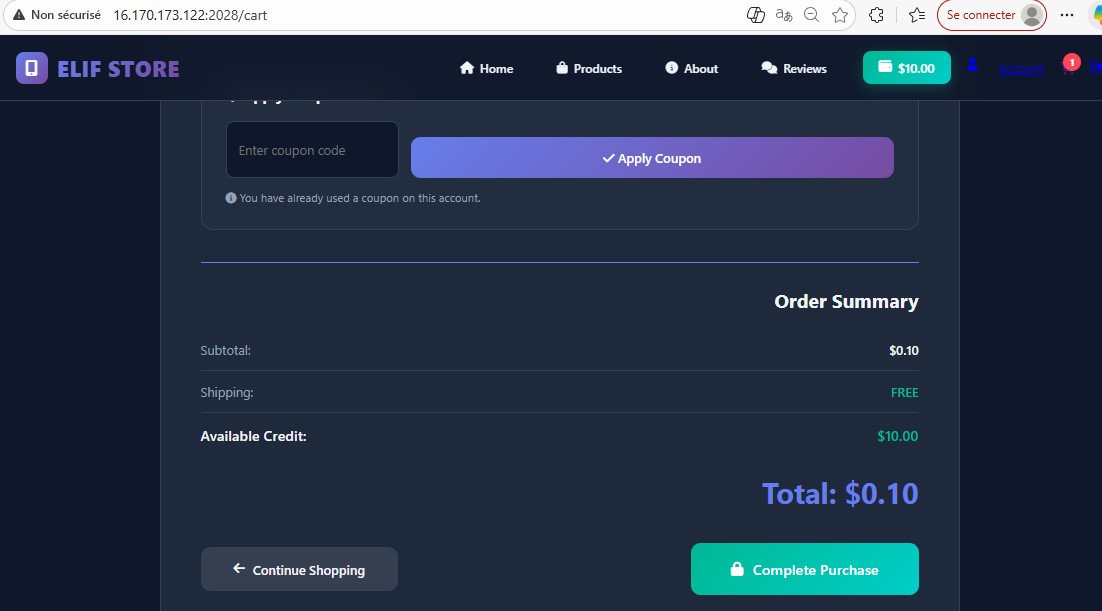Open the browser extensions puzzle icon

coord(876,15)
